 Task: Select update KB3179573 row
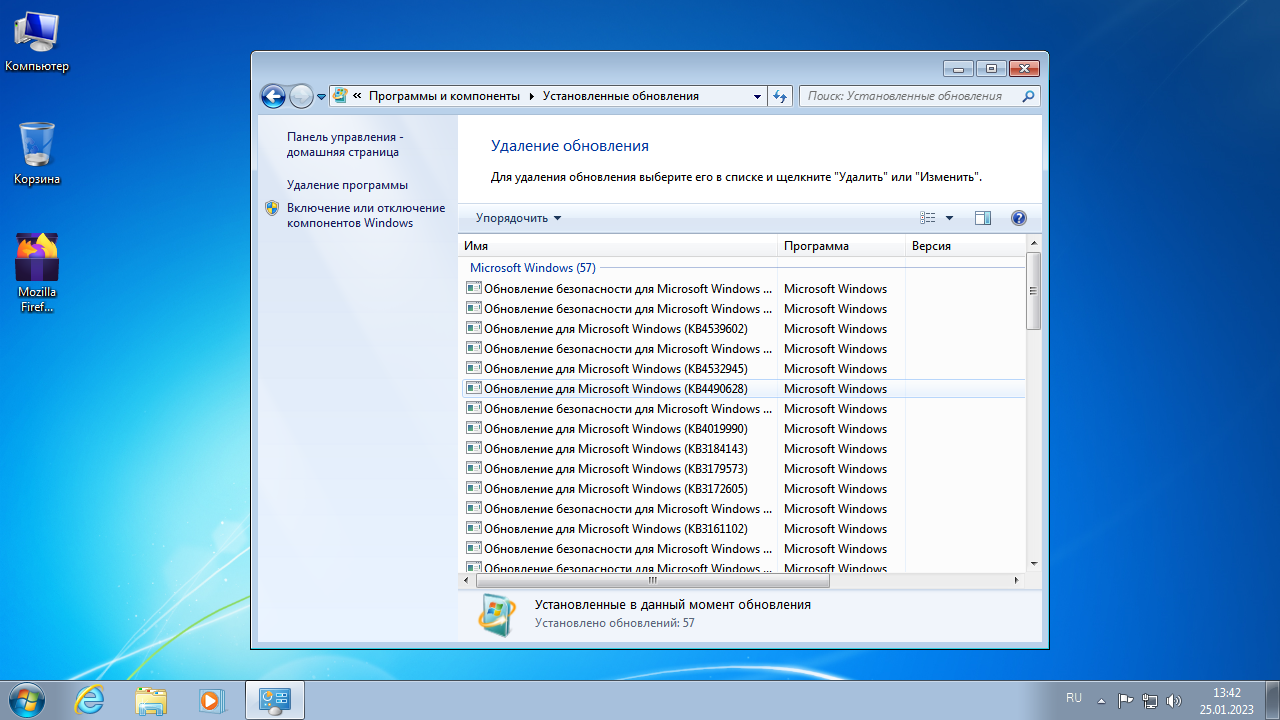point(742,469)
